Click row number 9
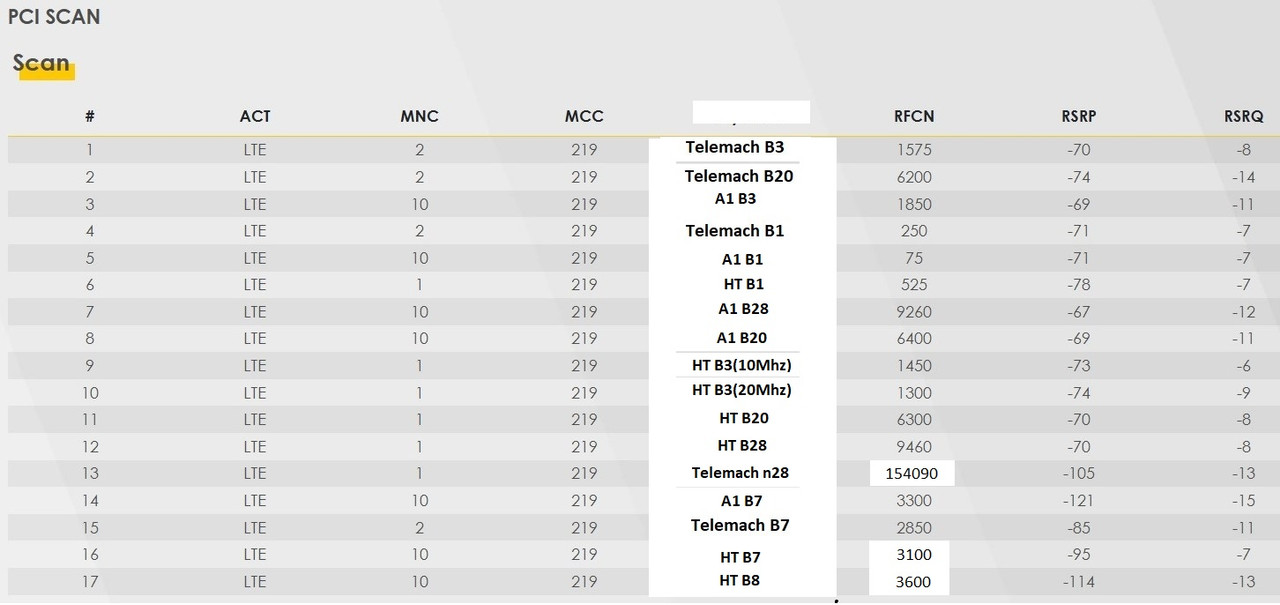The height and width of the screenshot is (605, 1280). (x=90, y=366)
